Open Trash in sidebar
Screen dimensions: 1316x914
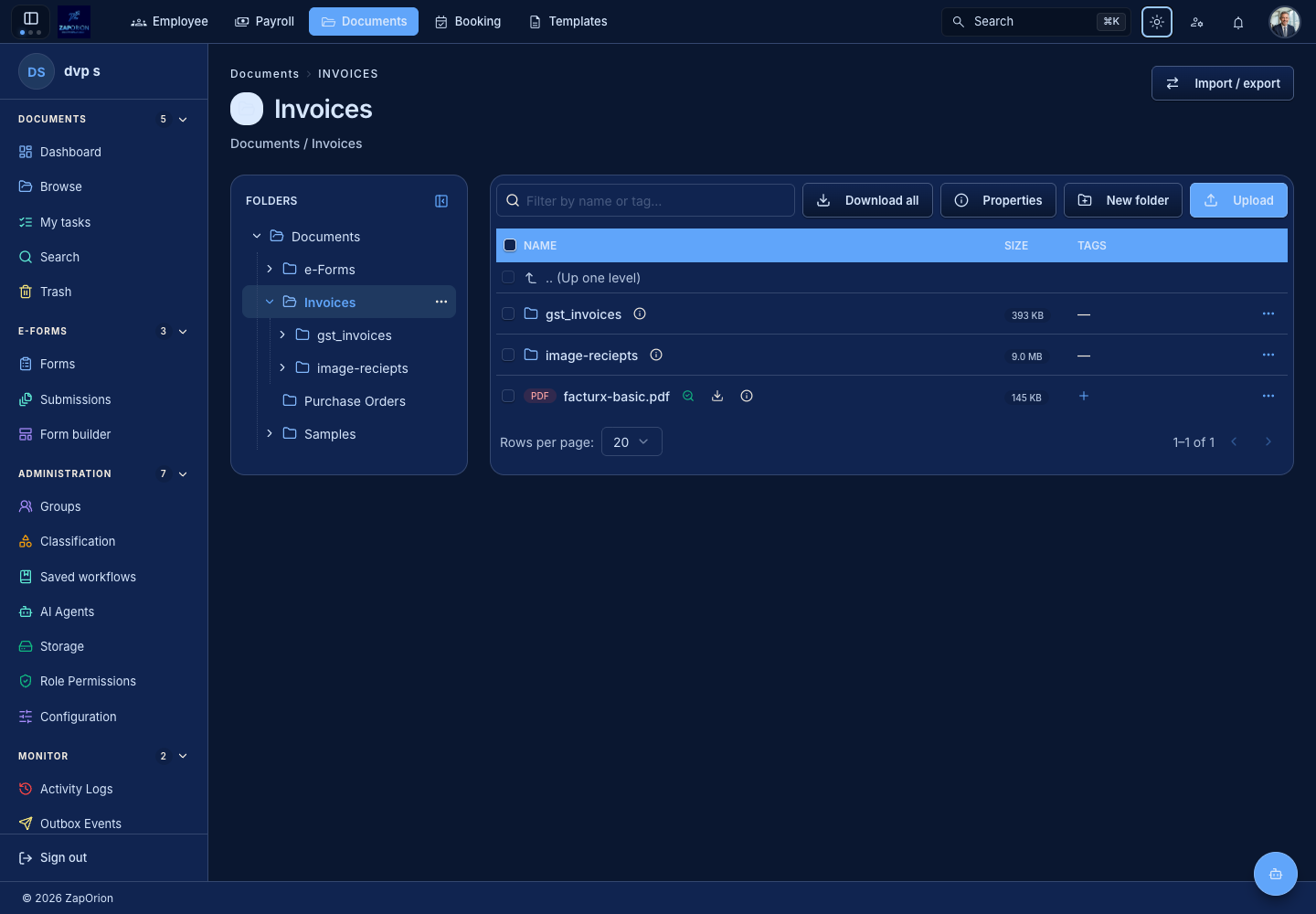click(x=103, y=292)
